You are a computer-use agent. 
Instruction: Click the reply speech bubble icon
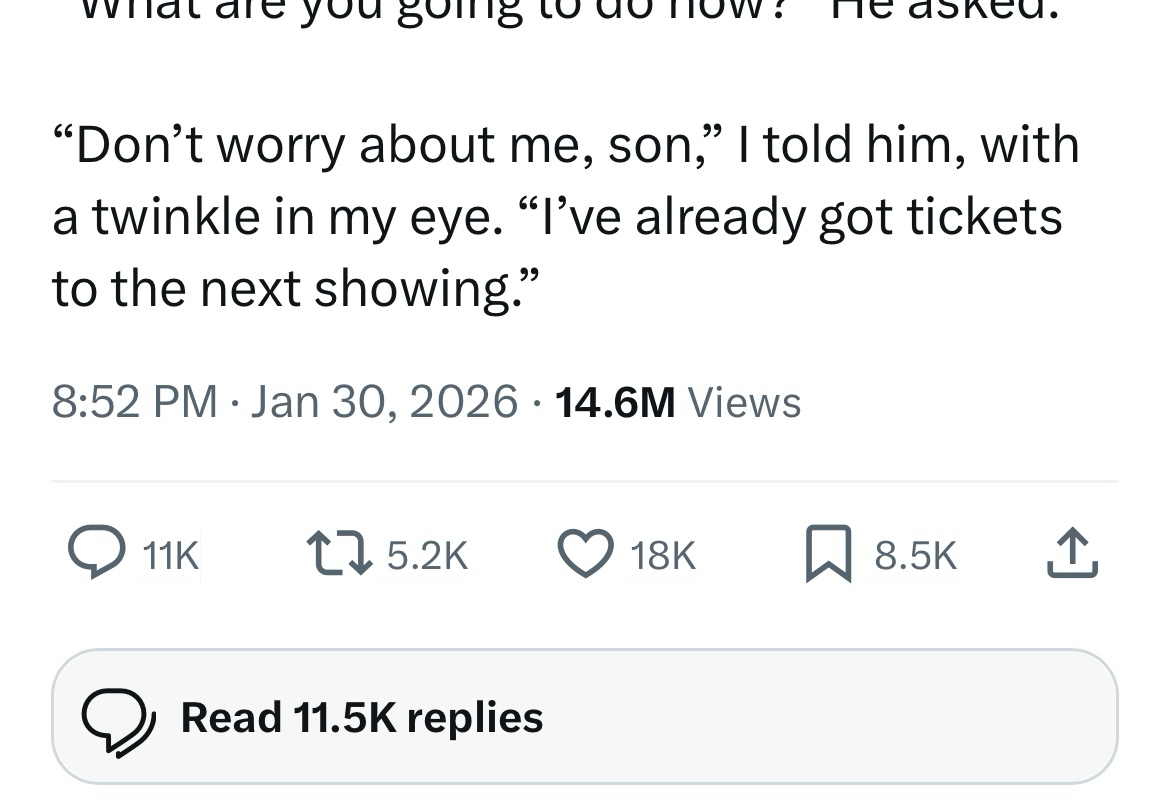tap(95, 555)
